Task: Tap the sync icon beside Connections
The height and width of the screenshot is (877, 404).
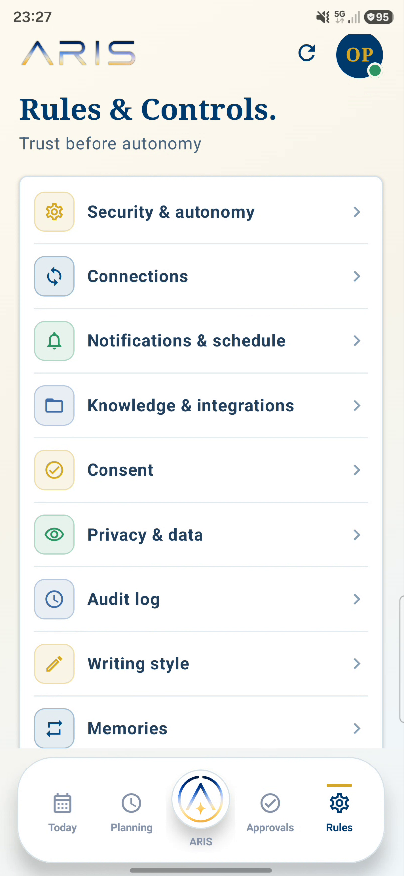Action: point(54,276)
